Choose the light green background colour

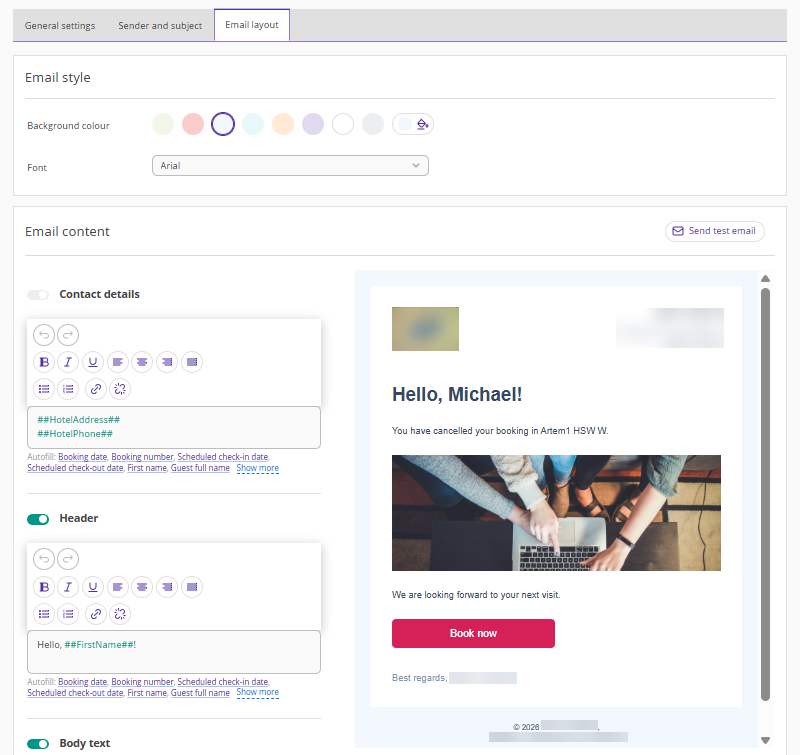[163, 124]
